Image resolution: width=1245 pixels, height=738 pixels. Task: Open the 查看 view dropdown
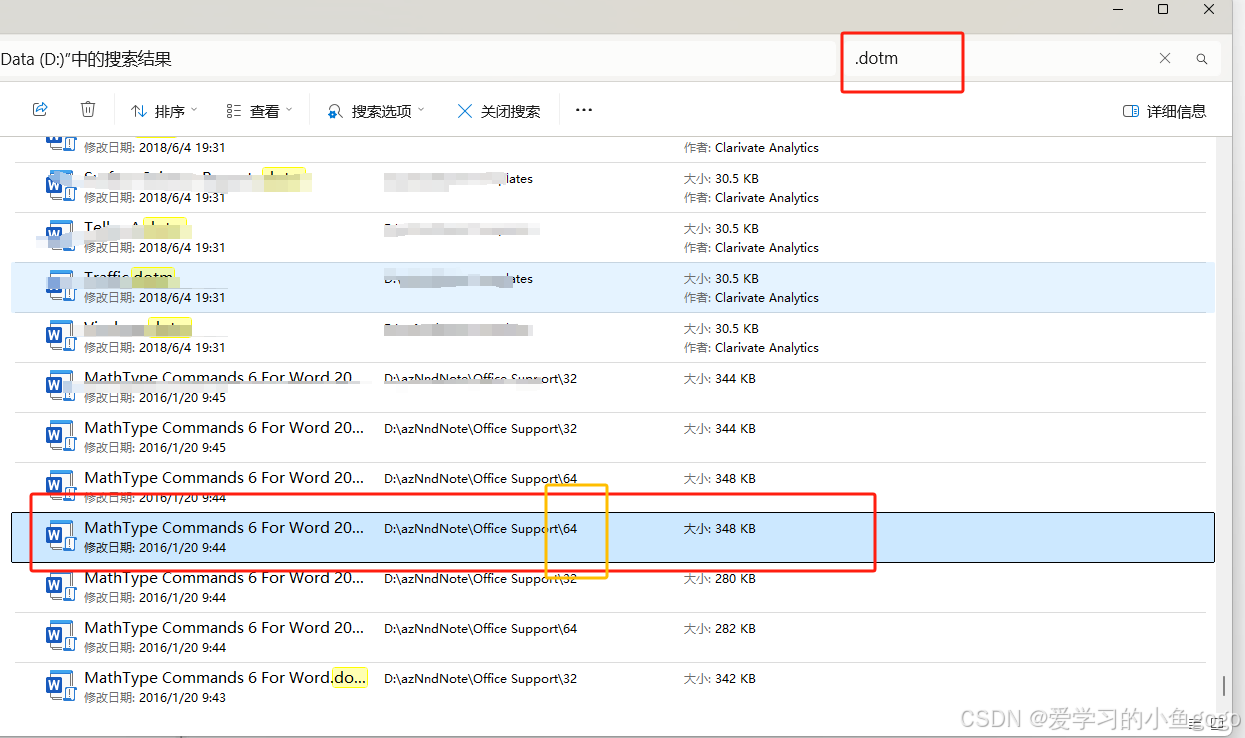pos(259,111)
